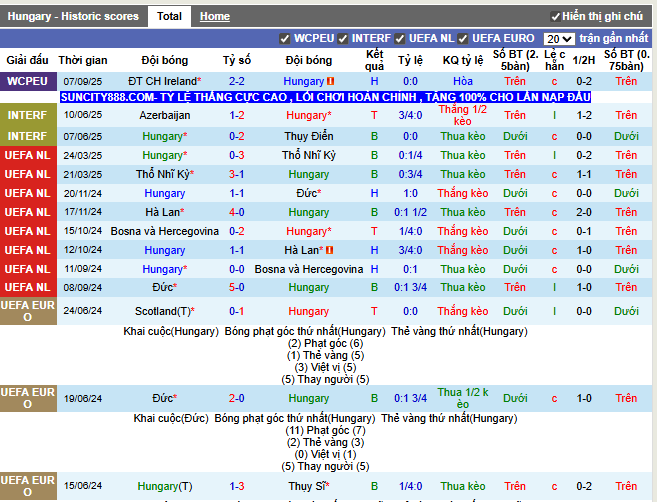Toggle the INTERF competition checkbox

[x=343, y=39]
